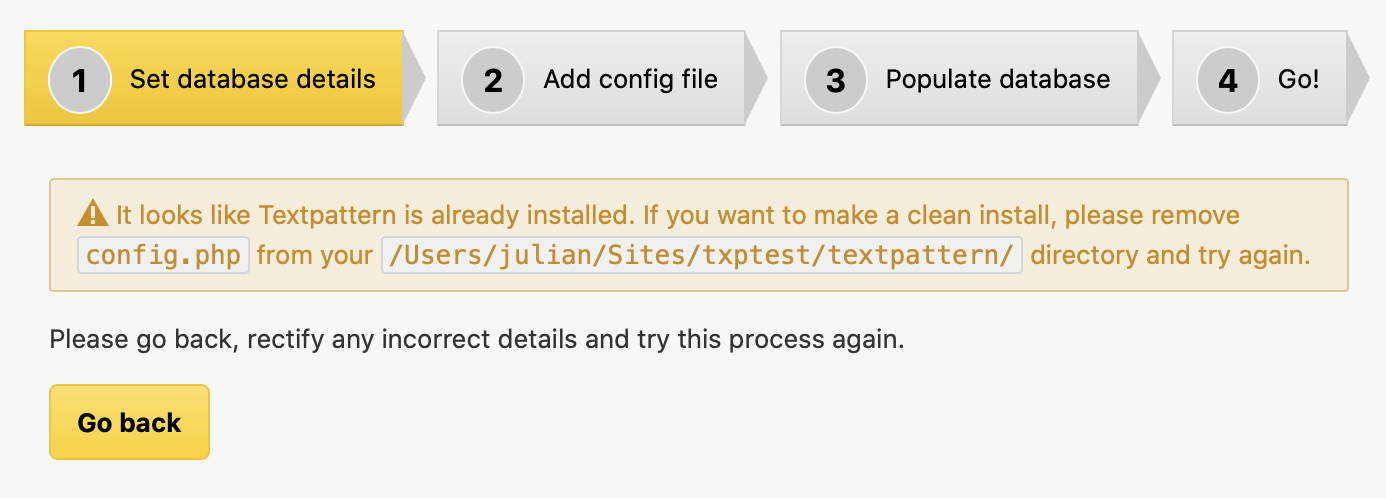This screenshot has height=498, width=1386.
Task: Click the step 4 number circle
Action: coord(1227,80)
